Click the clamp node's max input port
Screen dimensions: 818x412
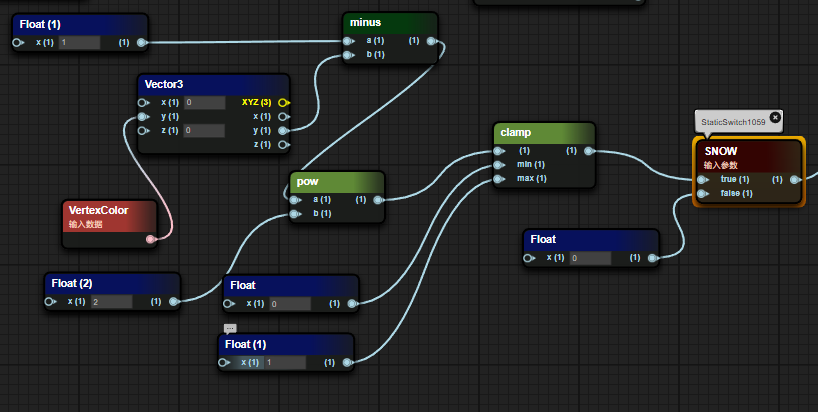497,179
